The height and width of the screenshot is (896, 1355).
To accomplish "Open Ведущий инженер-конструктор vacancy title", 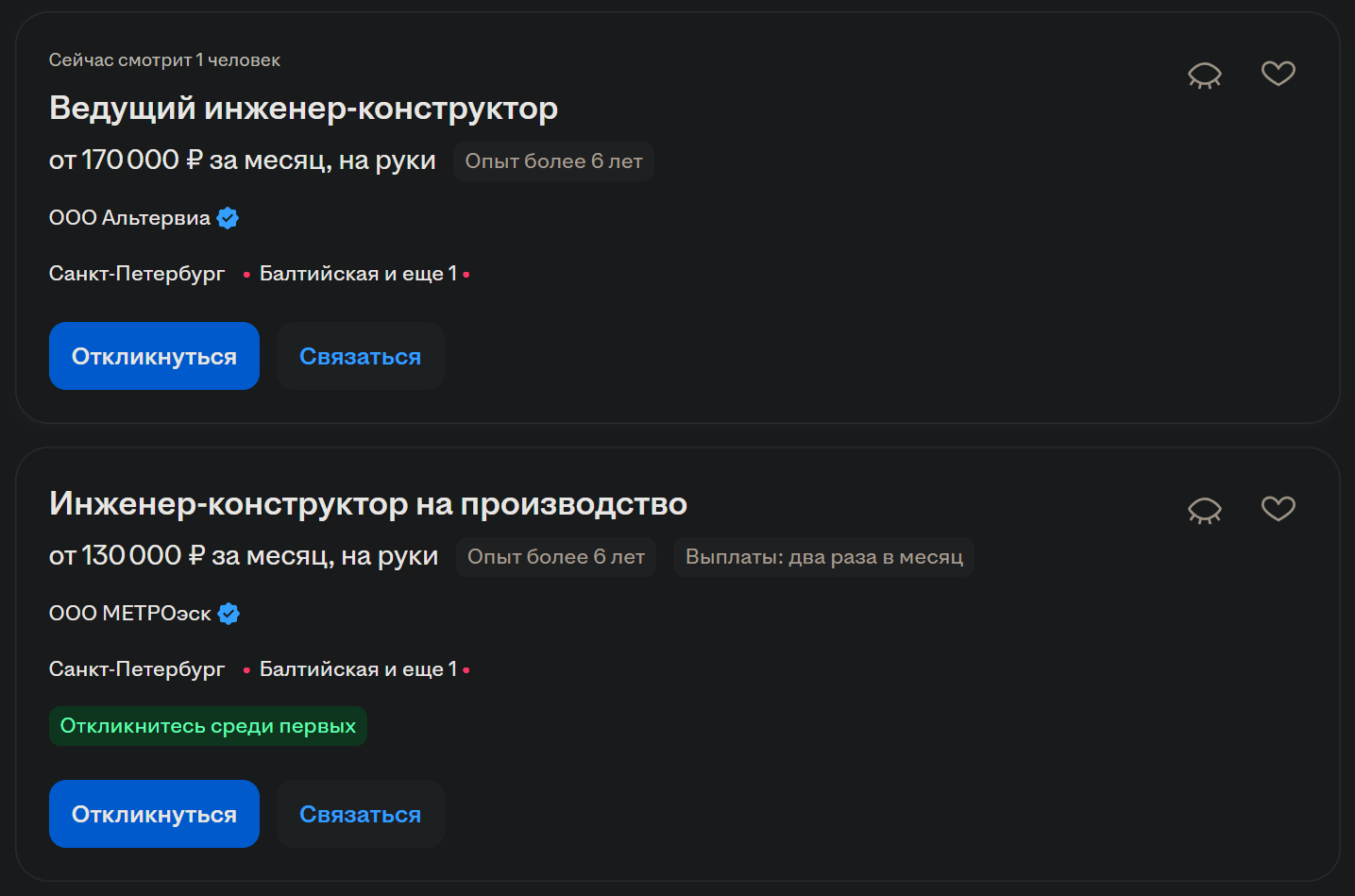I will click(303, 109).
